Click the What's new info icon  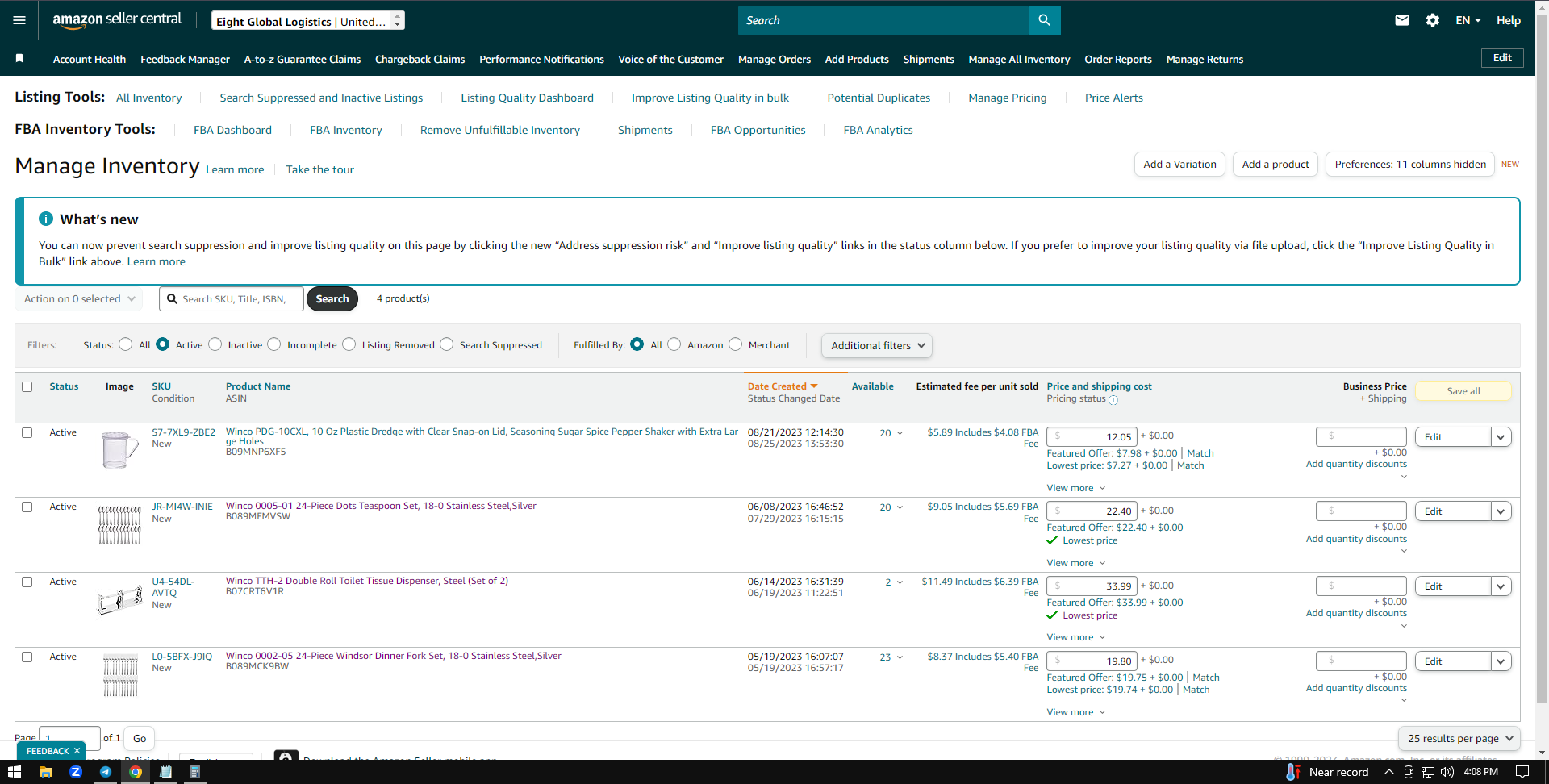click(x=46, y=219)
